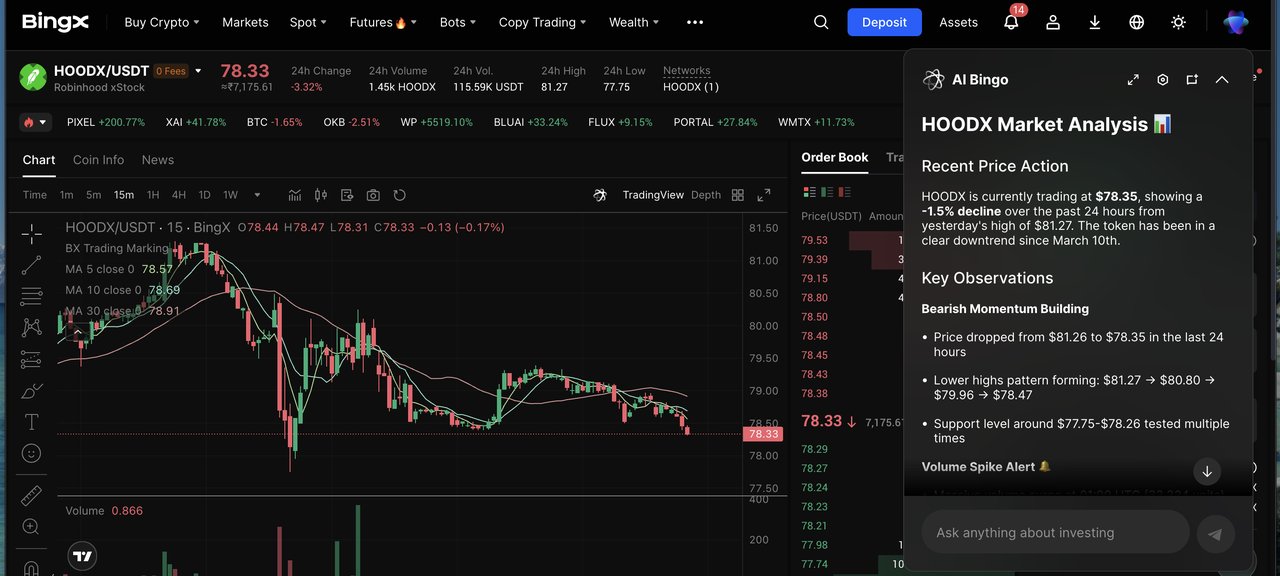Open more timeframes dropdown arrow
1280x576 pixels.
[257, 195]
